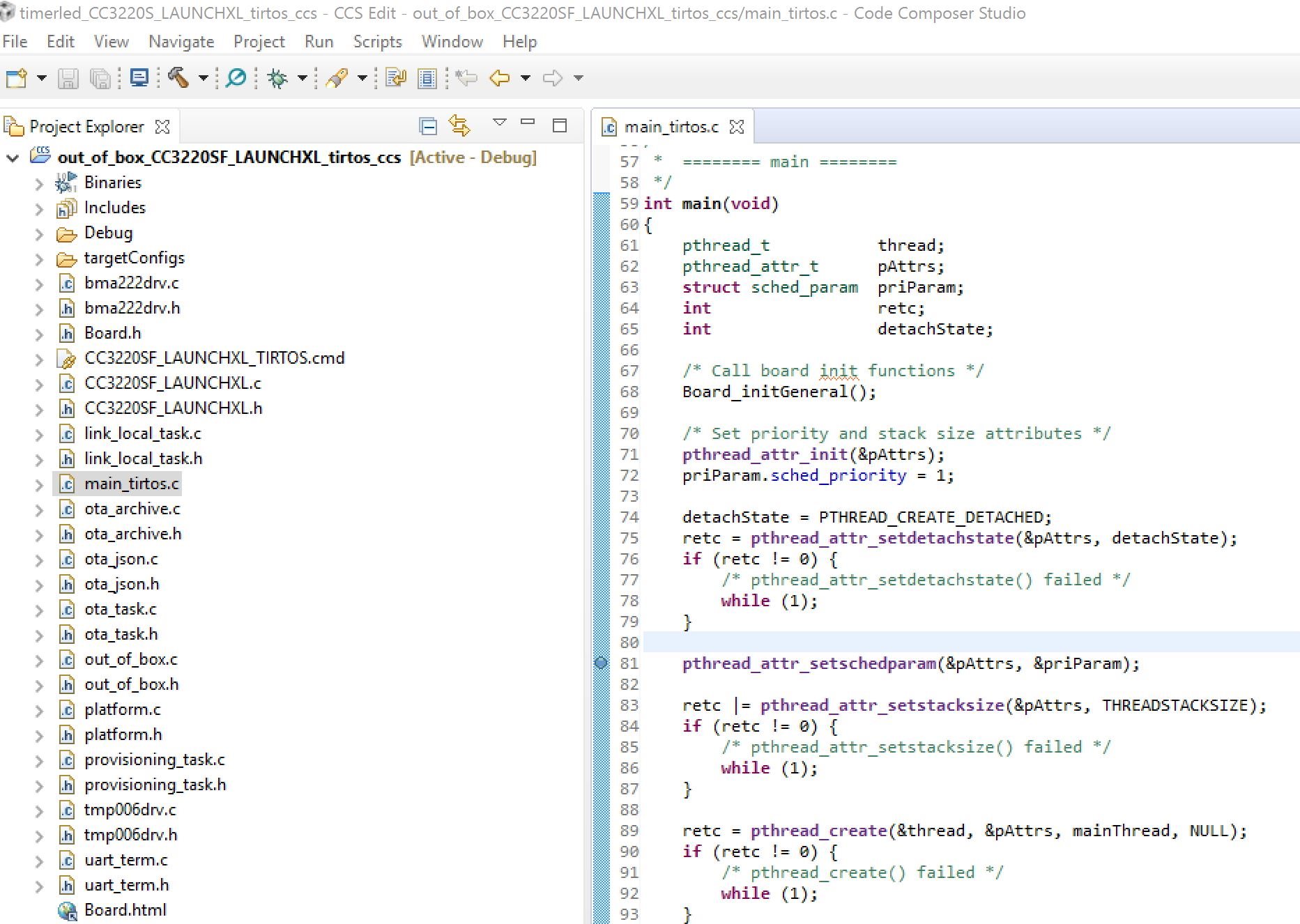
Task: Open the Window menu
Action: [452, 42]
